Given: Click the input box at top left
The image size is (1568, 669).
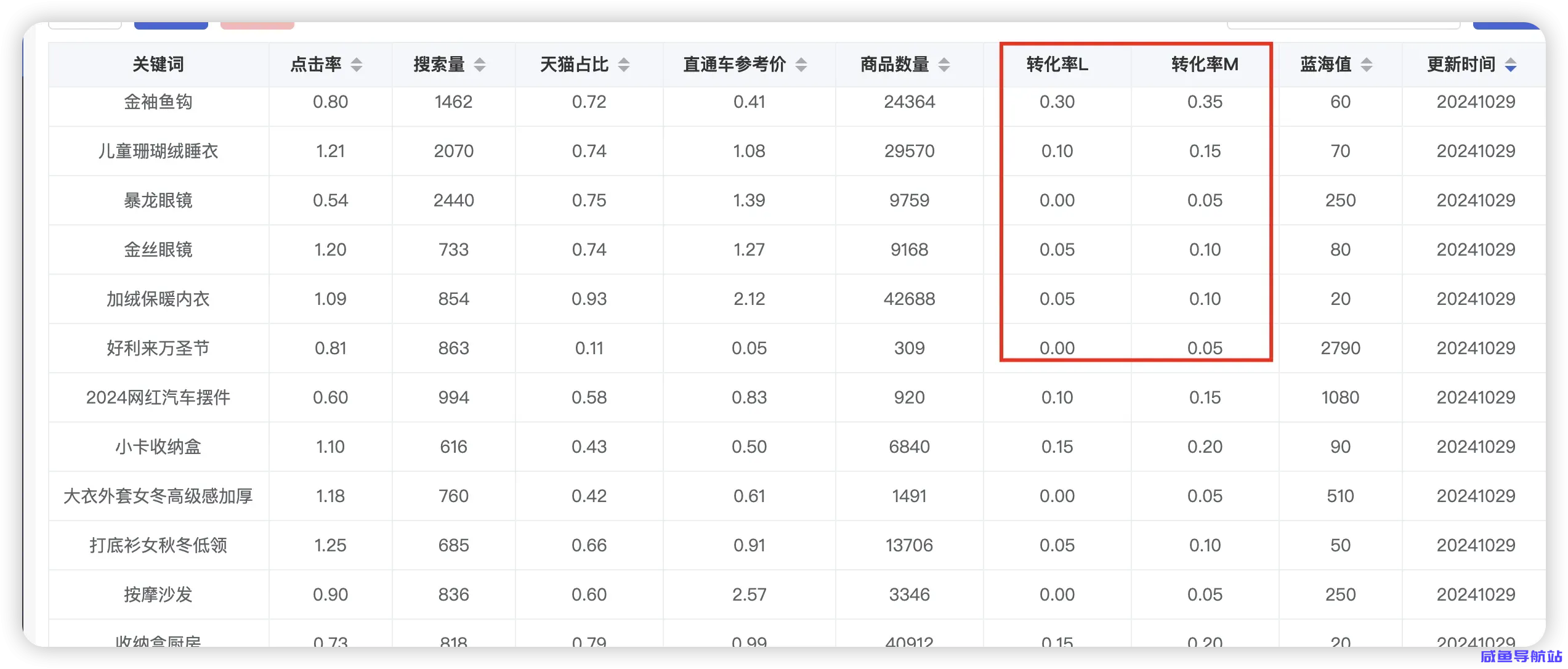Looking at the screenshot, I should [84, 26].
